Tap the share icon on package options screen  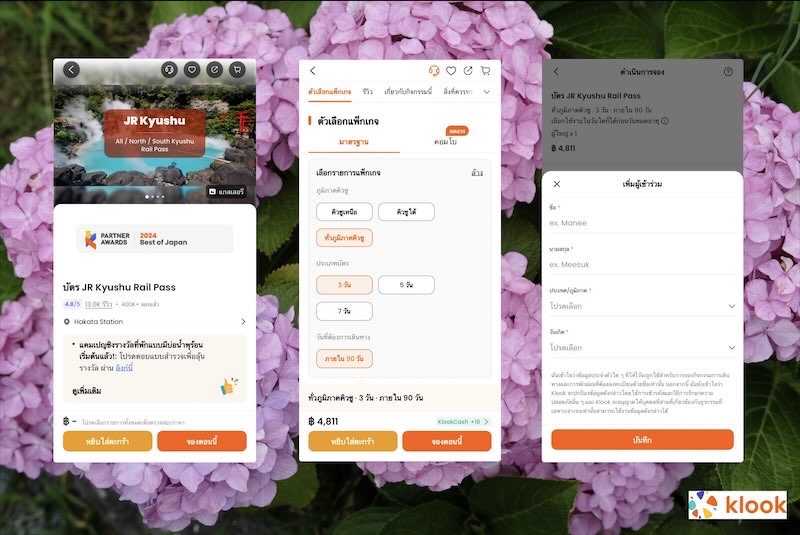coord(468,71)
